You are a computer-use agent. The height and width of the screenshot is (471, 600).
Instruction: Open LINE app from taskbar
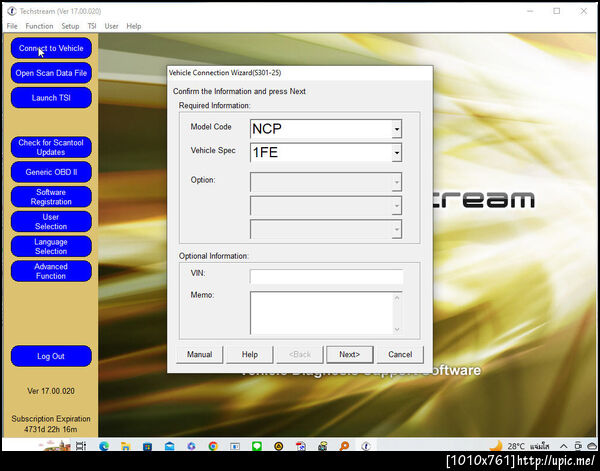(x=257, y=446)
